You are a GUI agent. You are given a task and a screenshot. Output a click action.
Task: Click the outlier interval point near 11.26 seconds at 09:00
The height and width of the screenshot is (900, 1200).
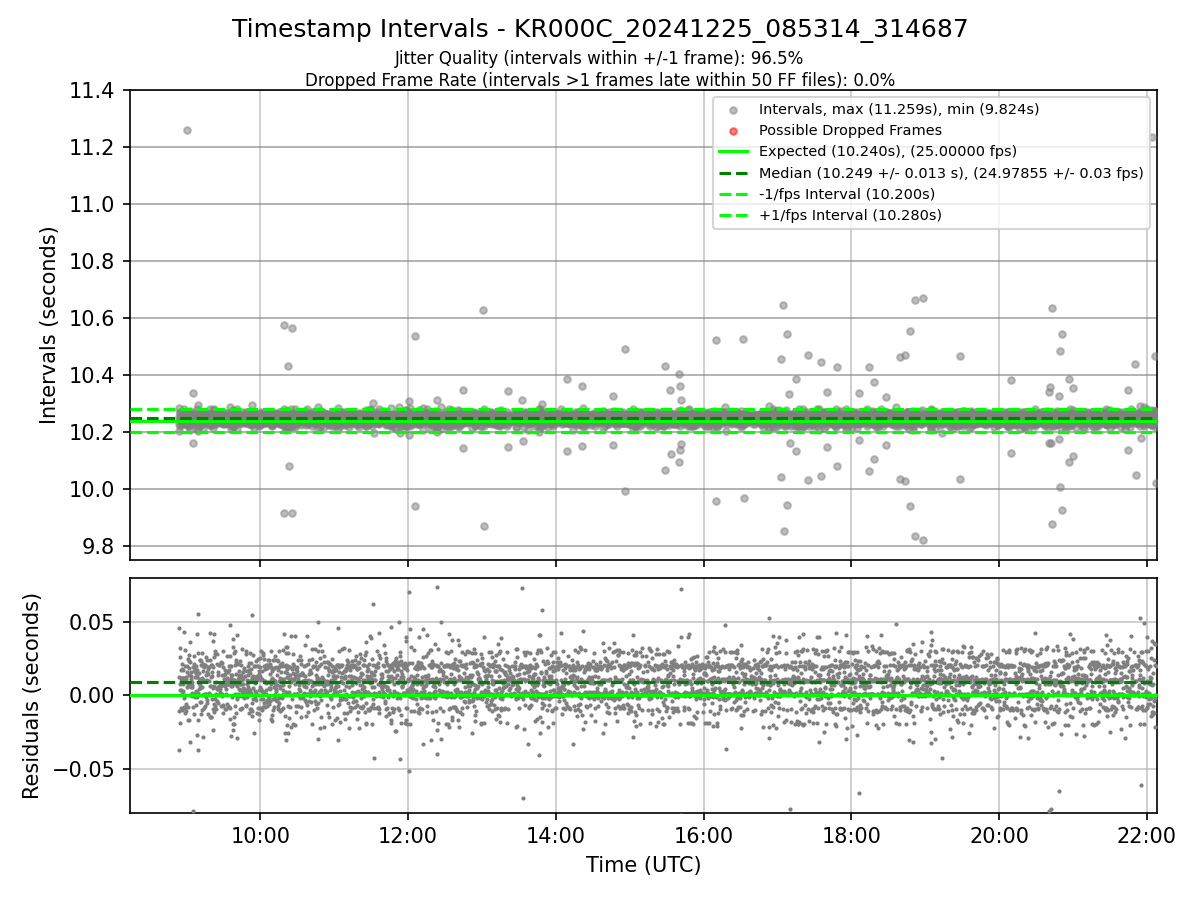point(187,131)
